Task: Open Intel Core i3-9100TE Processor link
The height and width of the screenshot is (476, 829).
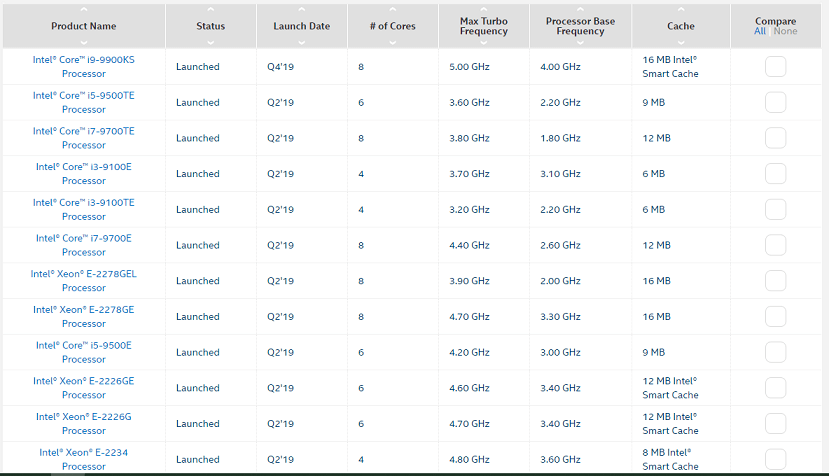Action: coord(84,209)
